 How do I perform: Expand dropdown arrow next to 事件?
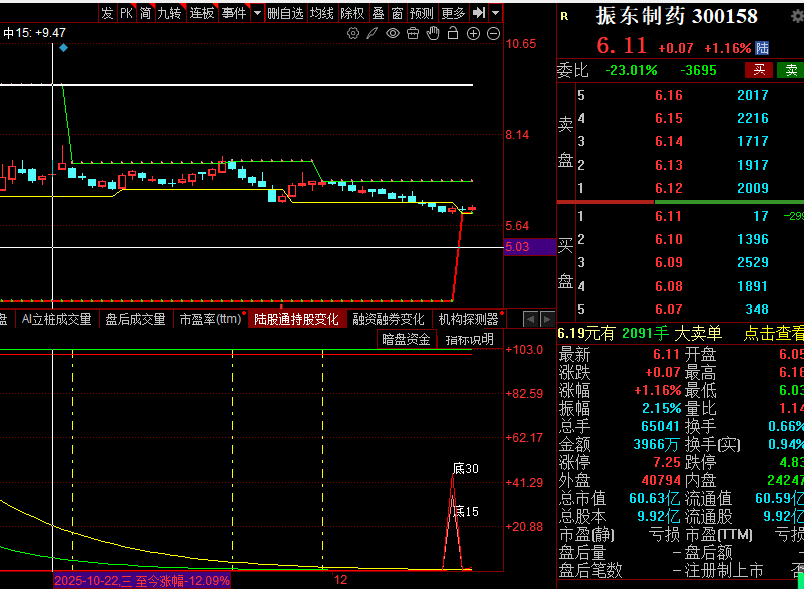pos(257,13)
